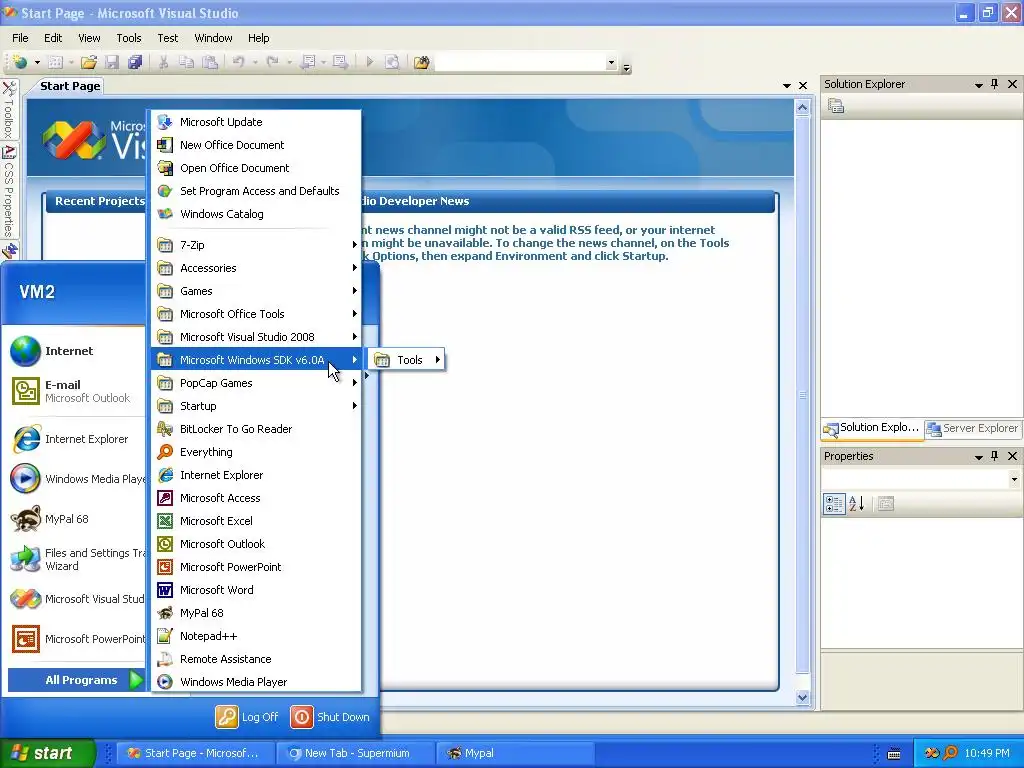
Task: Pin the Solution Explorer panel
Action: (x=995, y=84)
